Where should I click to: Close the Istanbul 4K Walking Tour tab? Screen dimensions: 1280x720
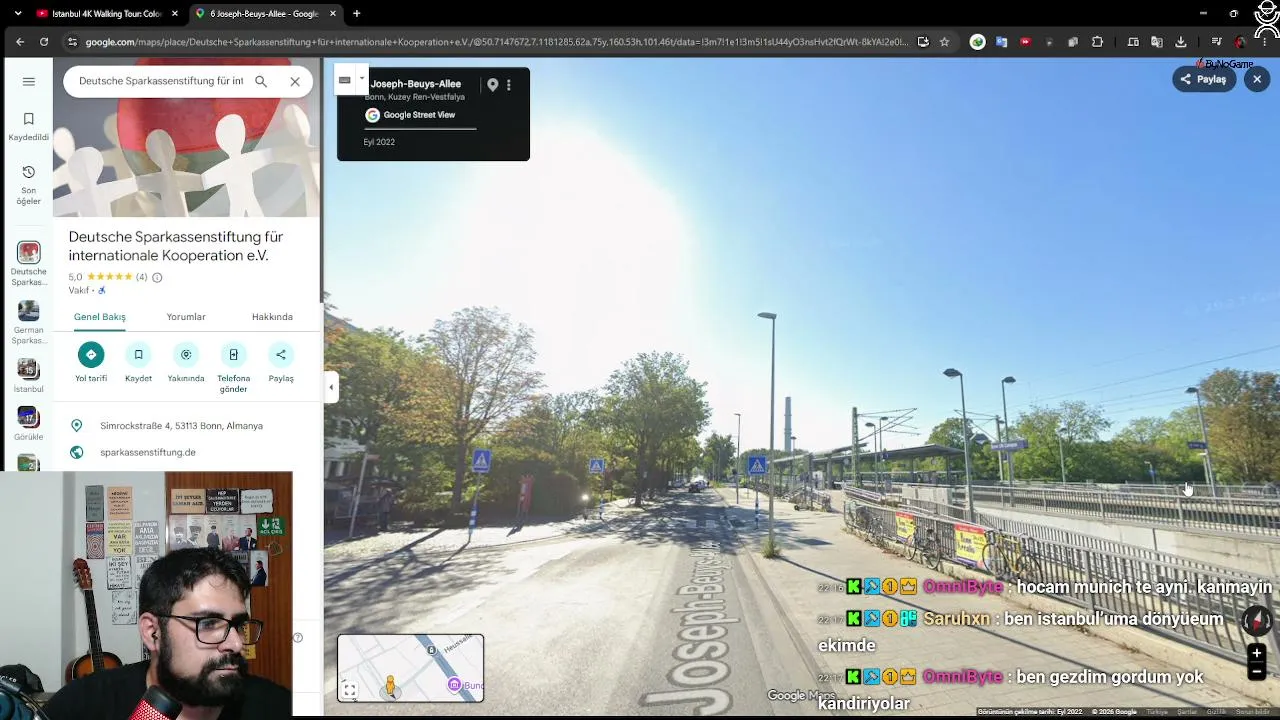175,14
